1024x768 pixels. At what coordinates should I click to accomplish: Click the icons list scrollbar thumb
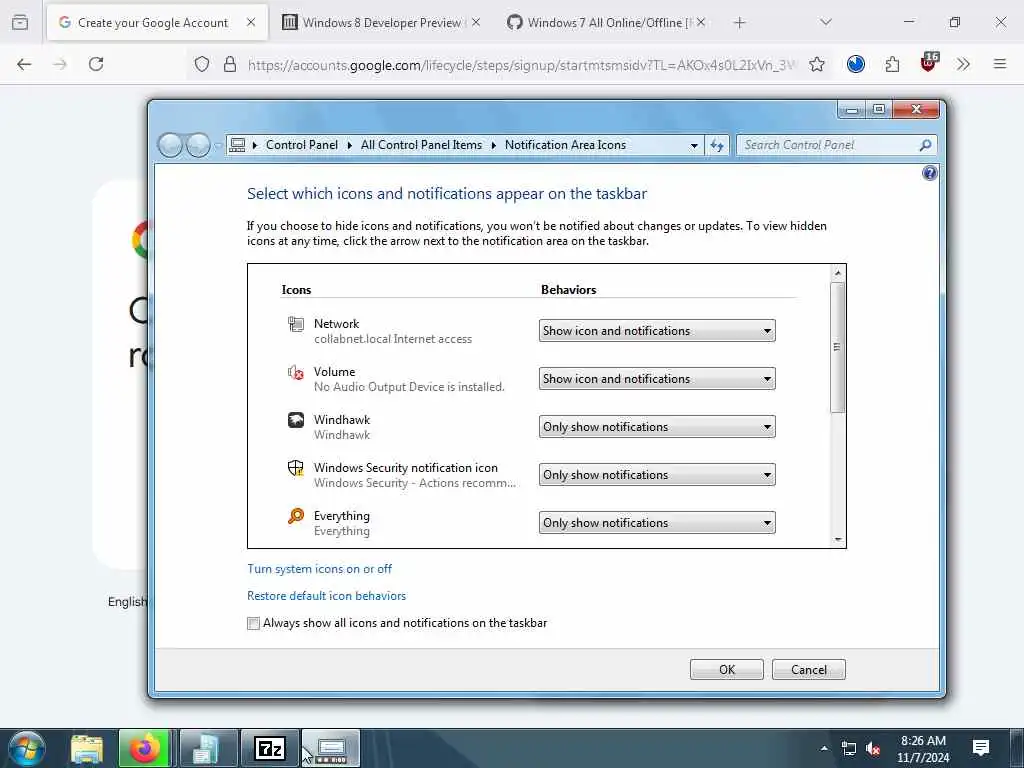(838, 347)
